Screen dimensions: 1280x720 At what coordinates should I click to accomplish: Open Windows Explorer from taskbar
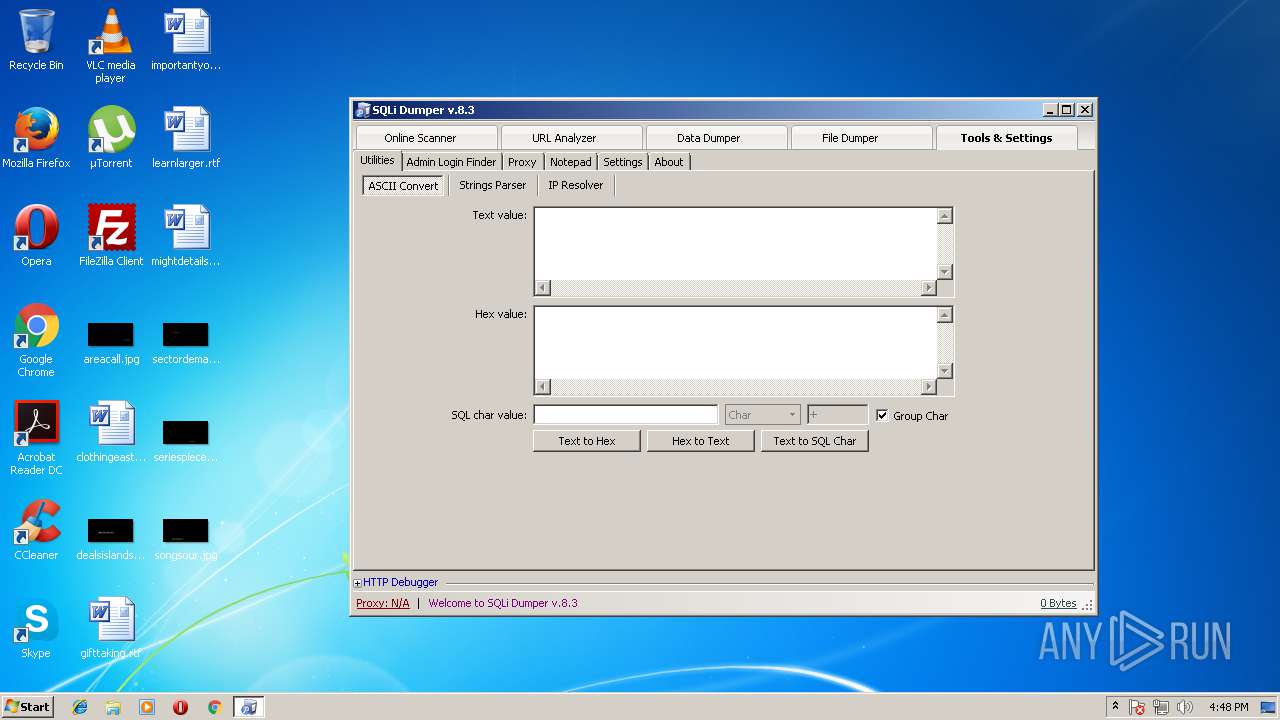113,707
